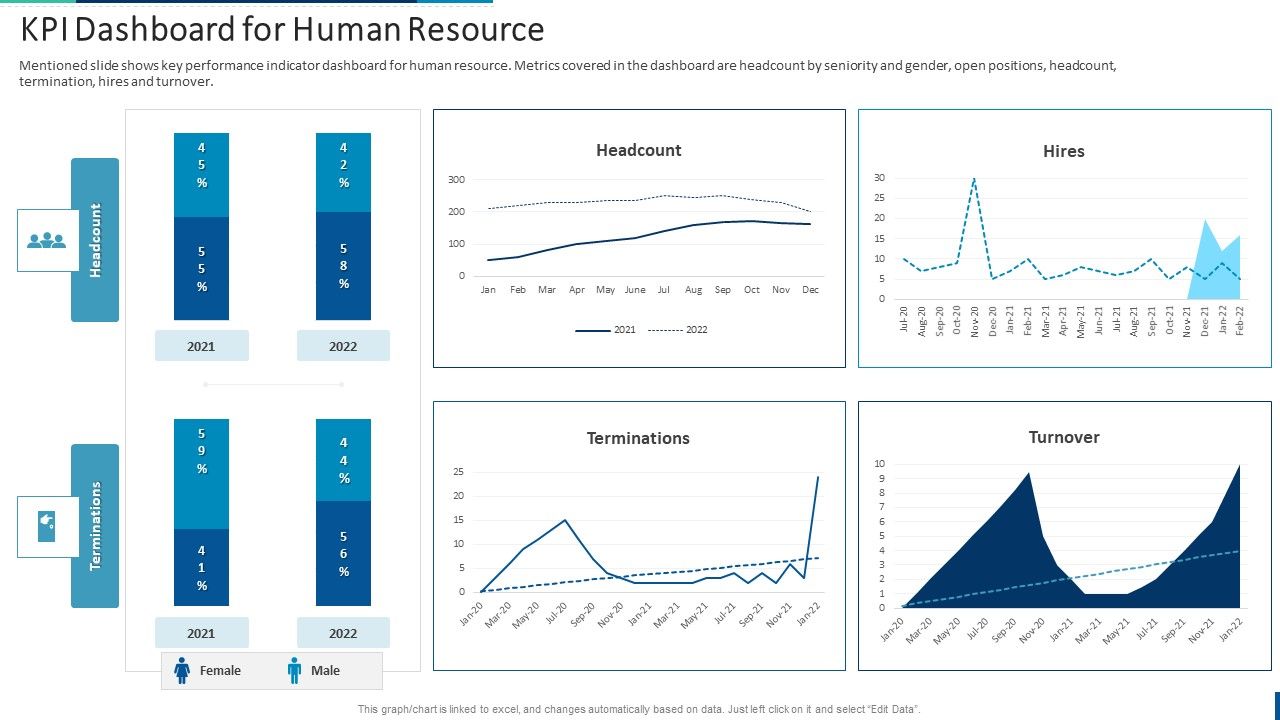Click the 300 value on Headcount chart axis

tap(456, 180)
